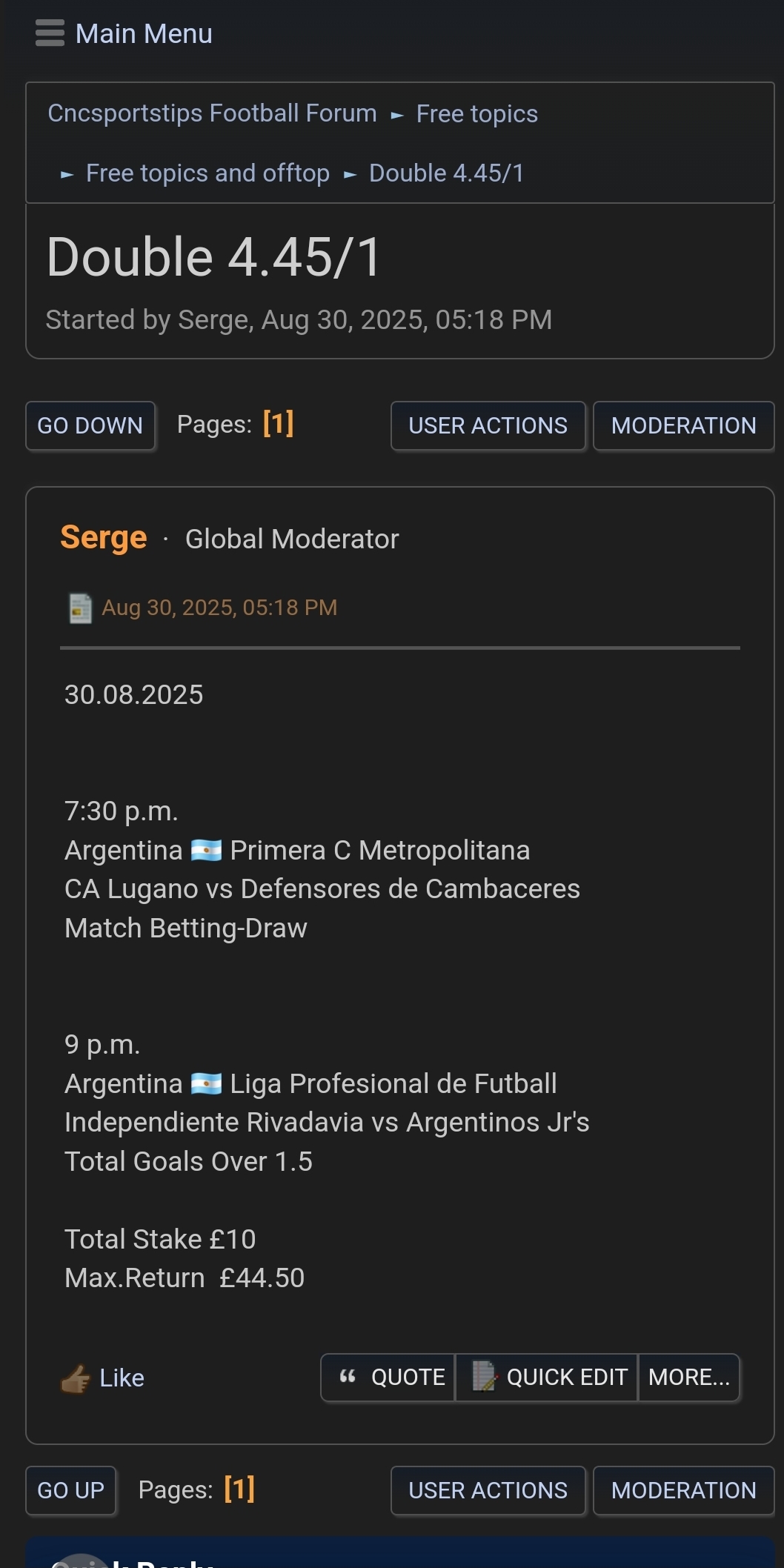The height and width of the screenshot is (1568, 784).
Task: Expand the top MODERATION dropdown
Action: tap(683, 425)
